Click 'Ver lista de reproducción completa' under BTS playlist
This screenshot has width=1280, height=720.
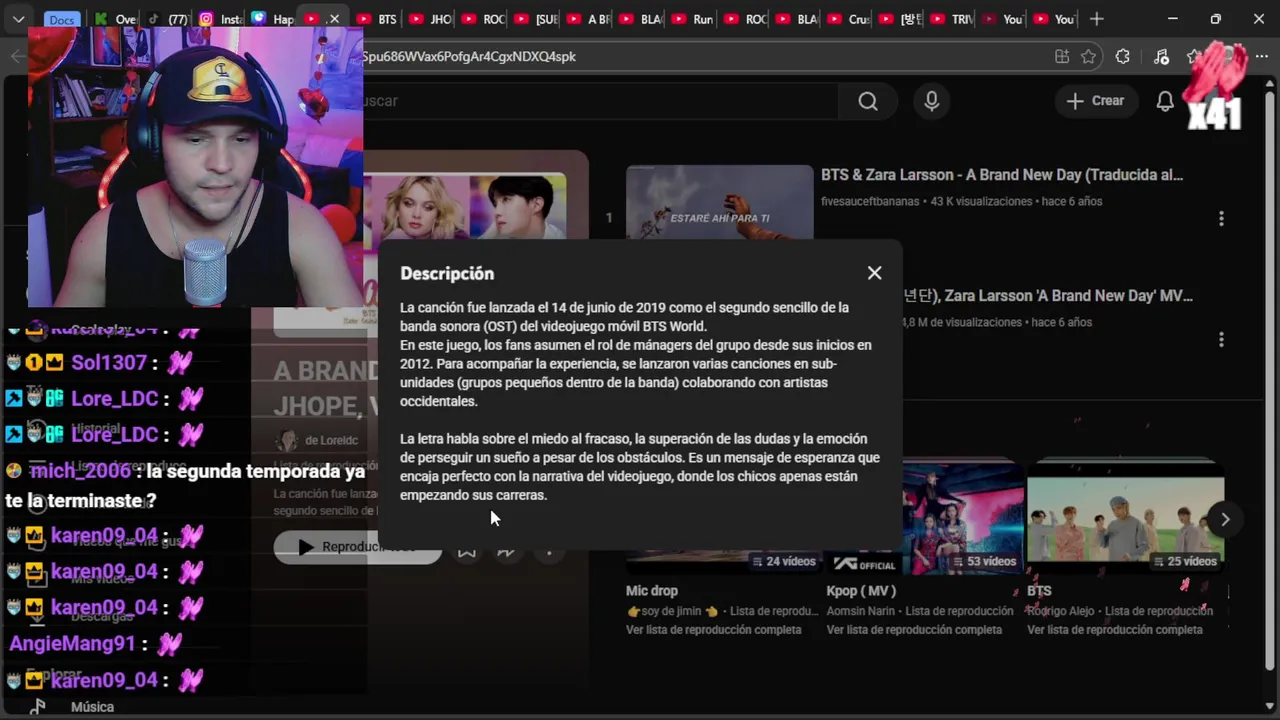(1115, 630)
